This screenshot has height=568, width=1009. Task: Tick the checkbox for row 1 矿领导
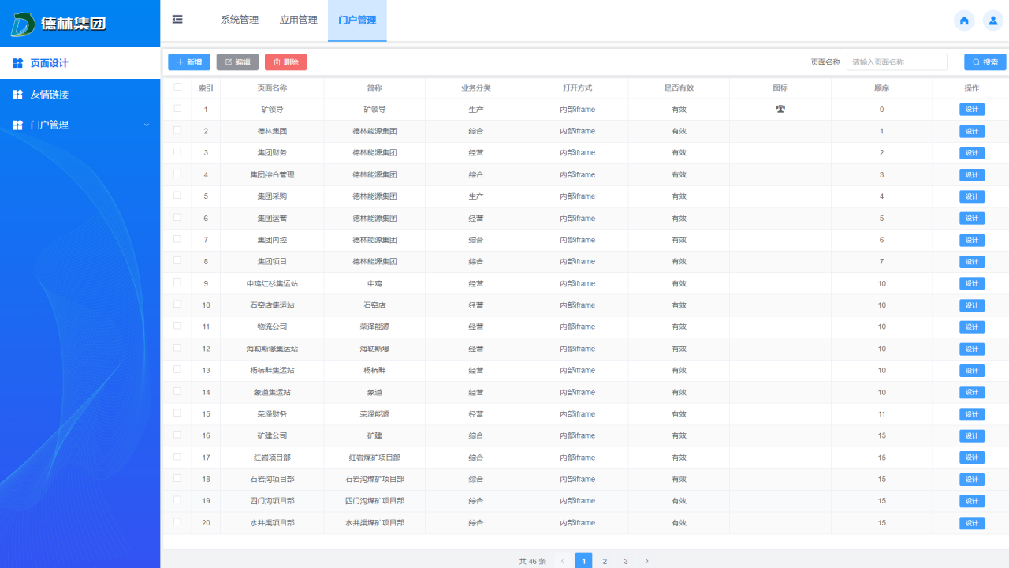(177, 109)
